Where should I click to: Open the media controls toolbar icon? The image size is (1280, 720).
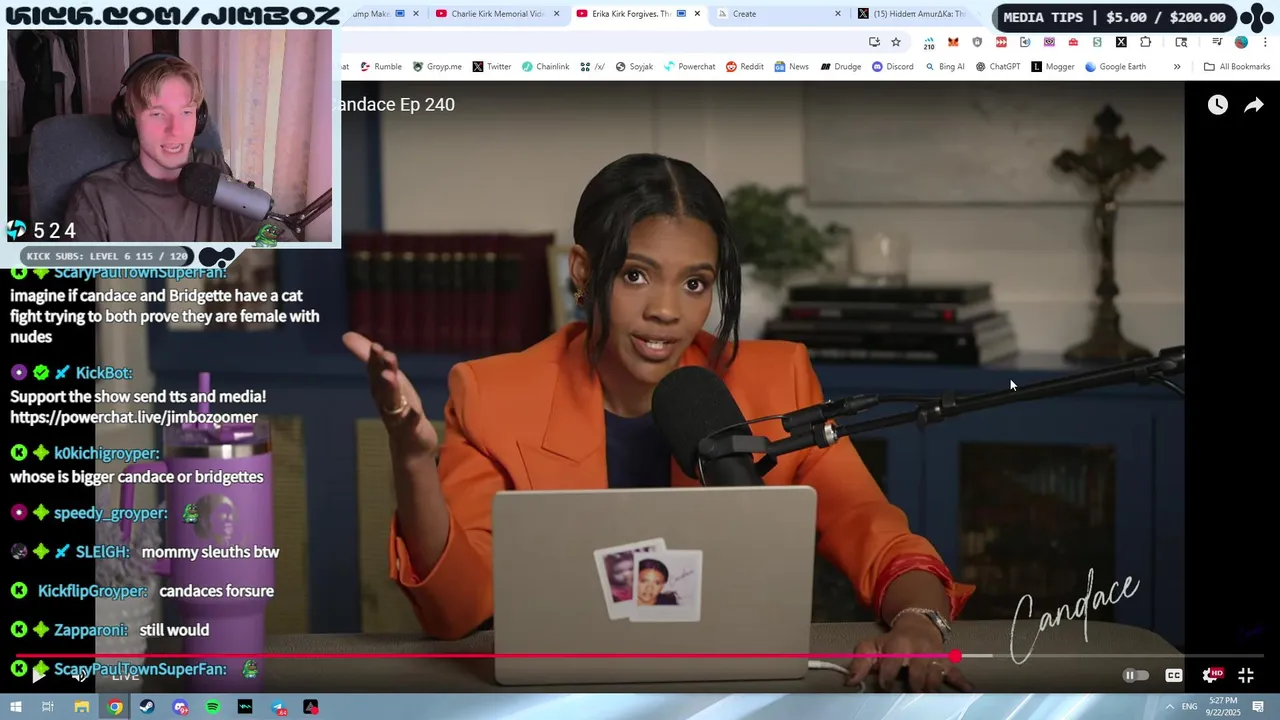[1217, 42]
